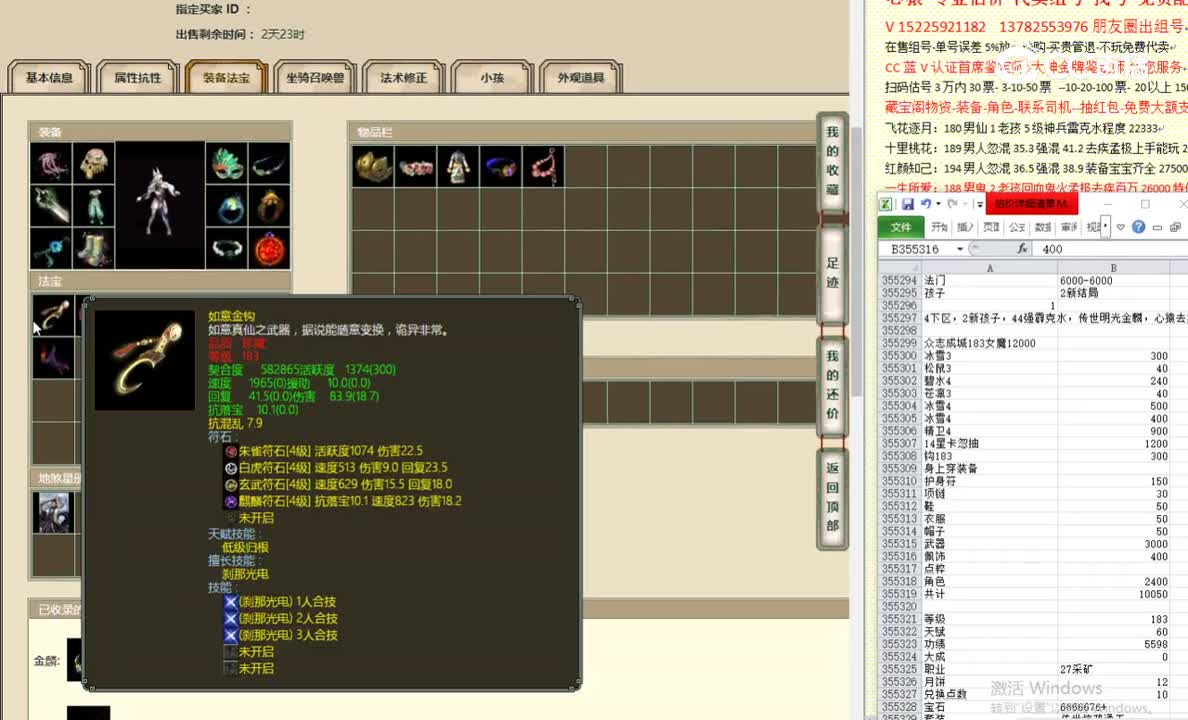Click the blue dagger icon in the item bar
This screenshot has height=720, width=1188.
pos(501,166)
